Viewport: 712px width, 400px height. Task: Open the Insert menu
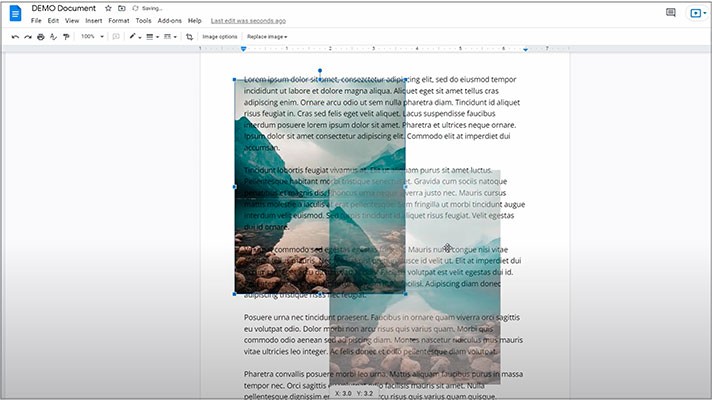[x=94, y=21]
